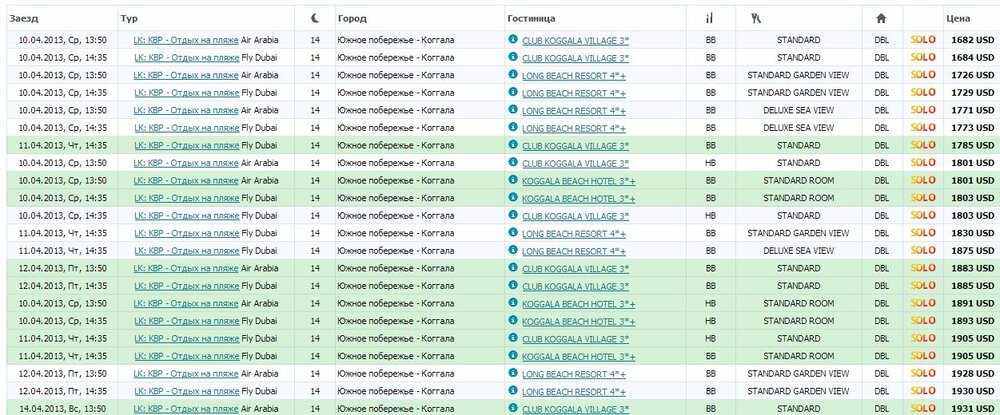Open info icon for the 1885 USD row
The height and width of the screenshot is (415, 1000).
point(512,285)
